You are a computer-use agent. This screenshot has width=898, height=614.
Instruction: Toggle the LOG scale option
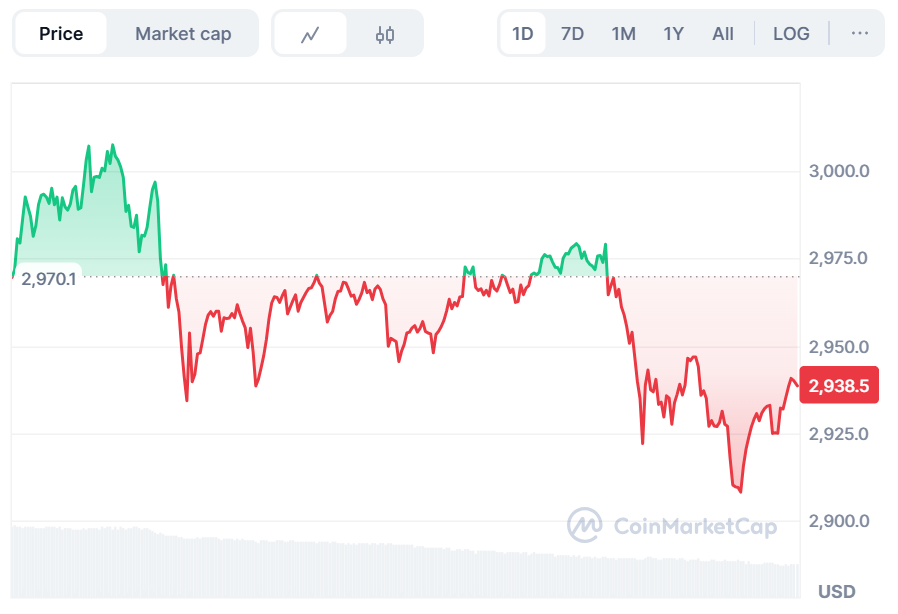pos(791,34)
